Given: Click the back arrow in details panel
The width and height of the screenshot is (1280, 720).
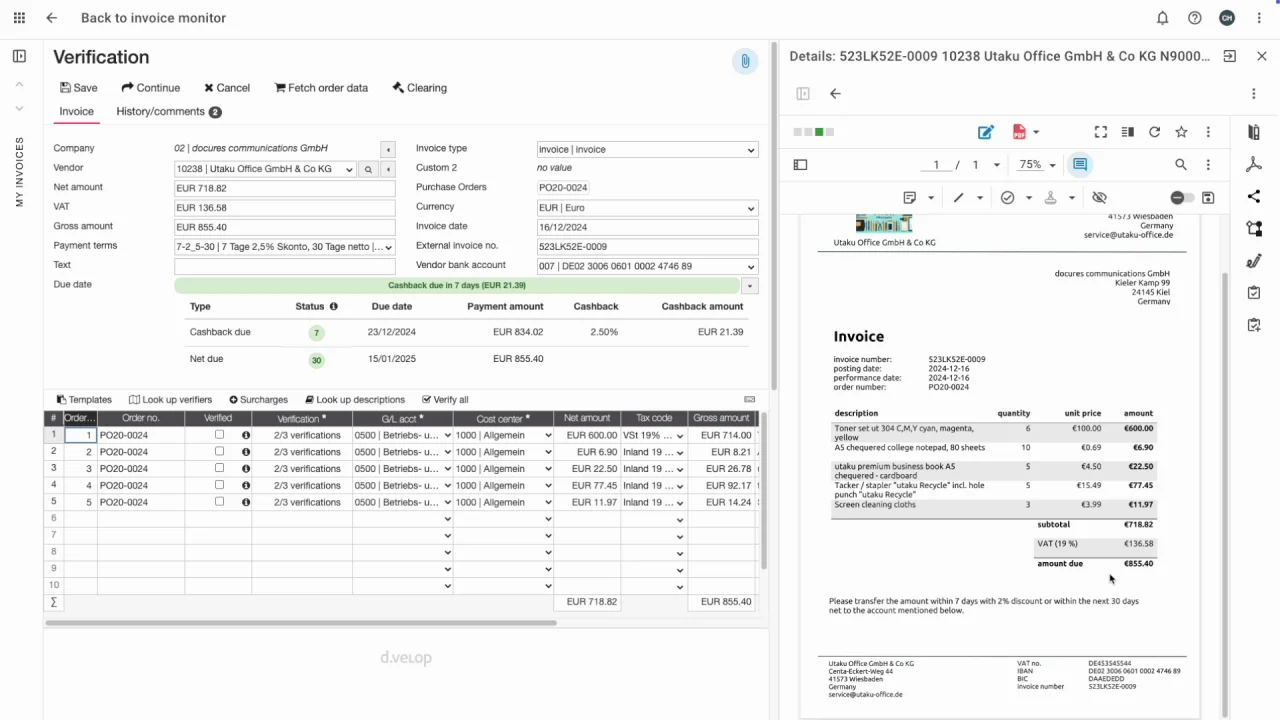Looking at the screenshot, I should (x=835, y=94).
